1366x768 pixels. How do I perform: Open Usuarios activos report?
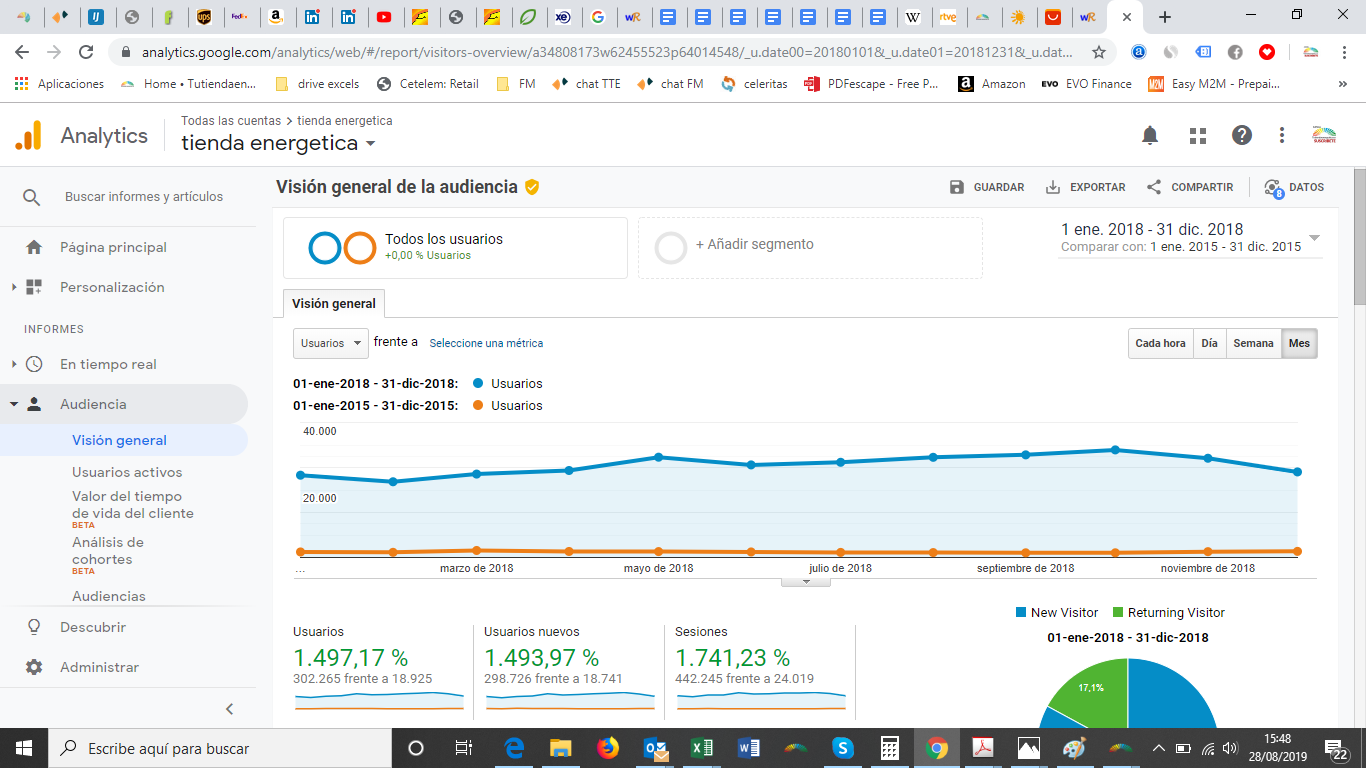(x=127, y=472)
